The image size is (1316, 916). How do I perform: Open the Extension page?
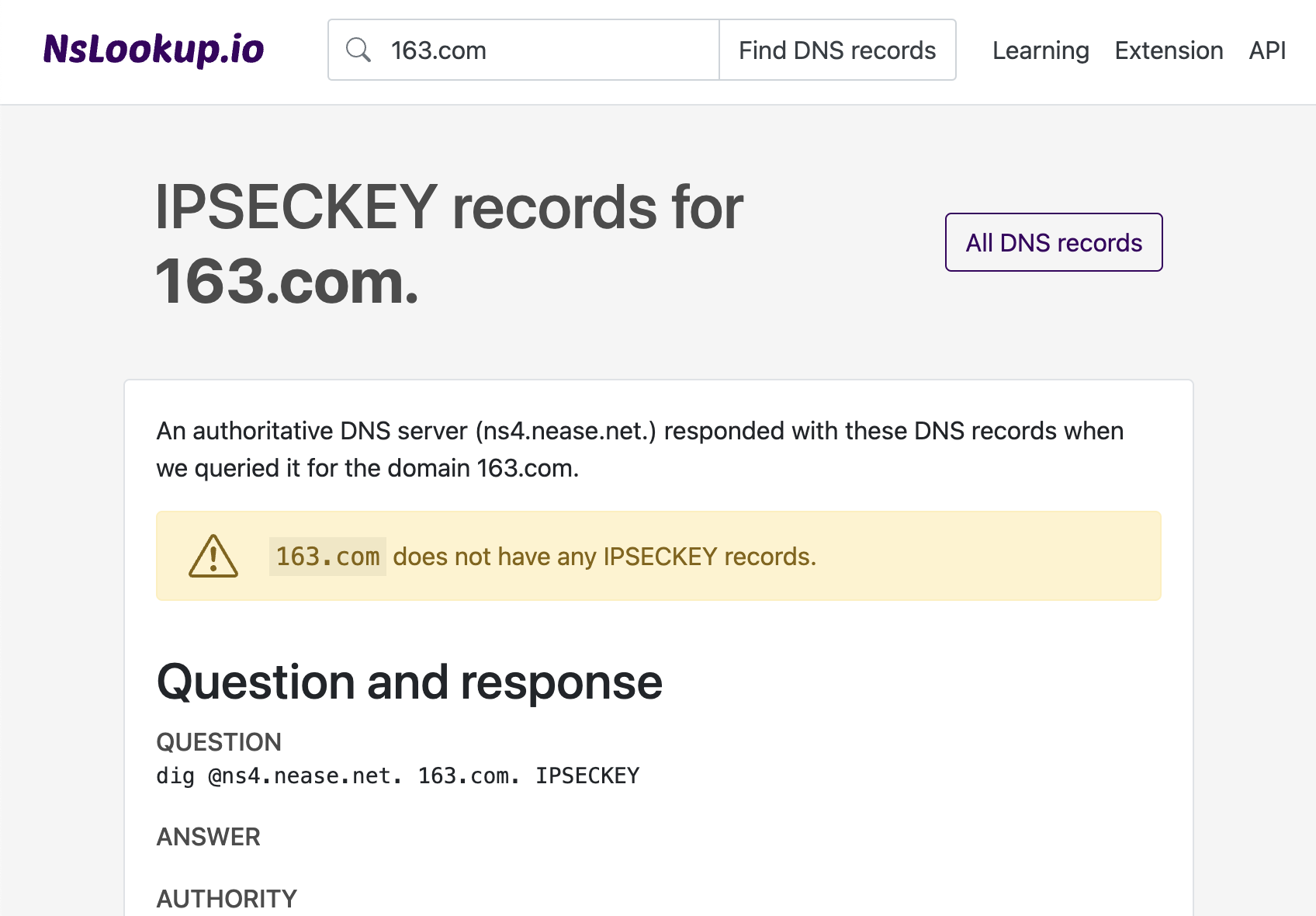[1168, 50]
